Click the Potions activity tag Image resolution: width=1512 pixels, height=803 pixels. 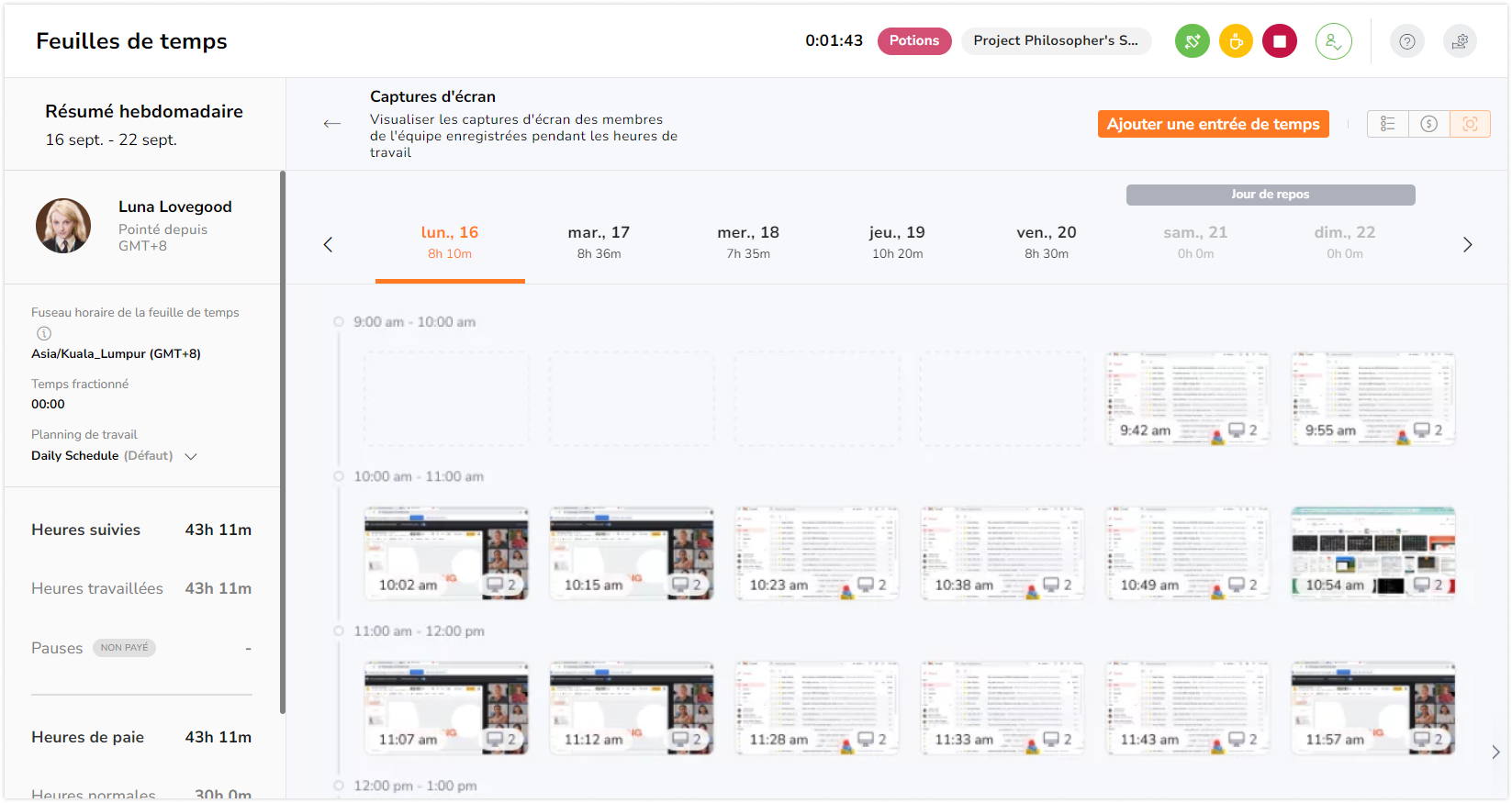[x=913, y=41]
